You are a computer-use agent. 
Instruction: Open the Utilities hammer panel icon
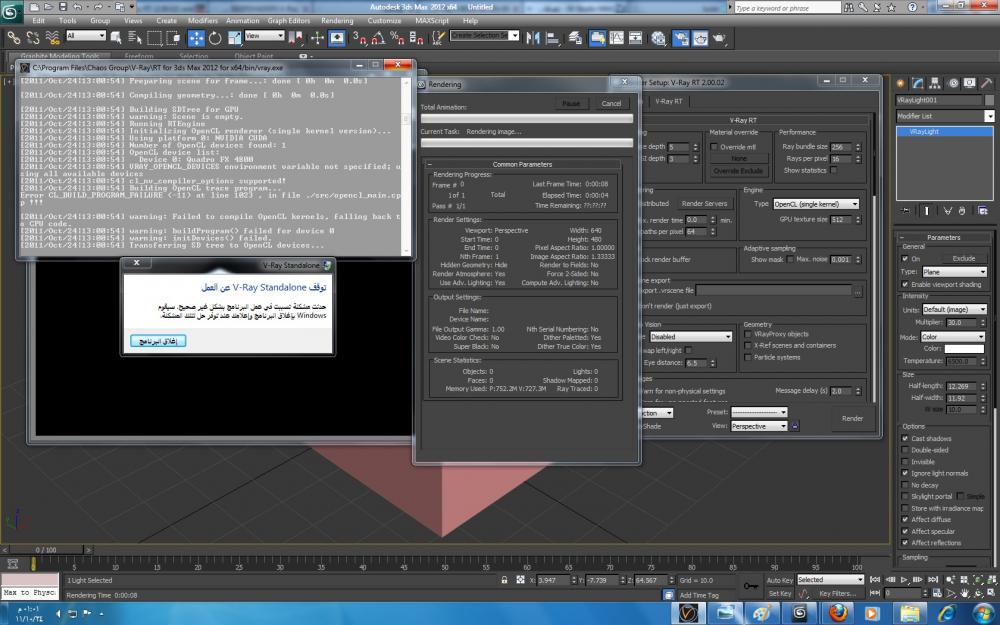point(987,83)
